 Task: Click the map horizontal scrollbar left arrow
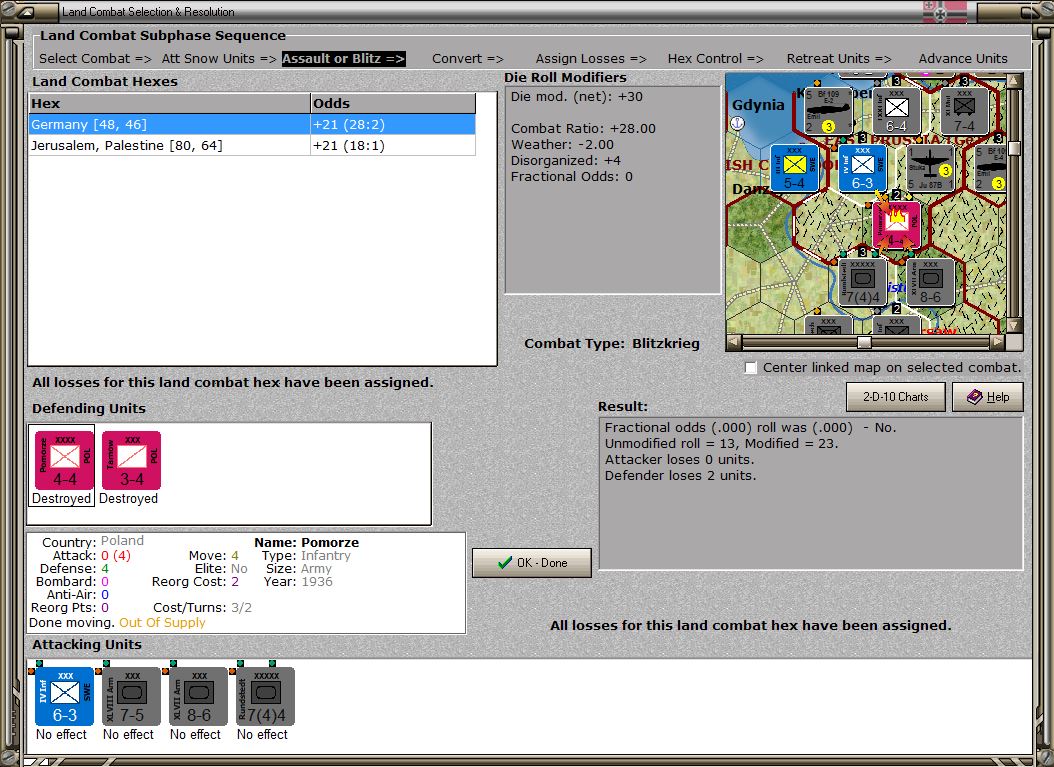(x=734, y=342)
